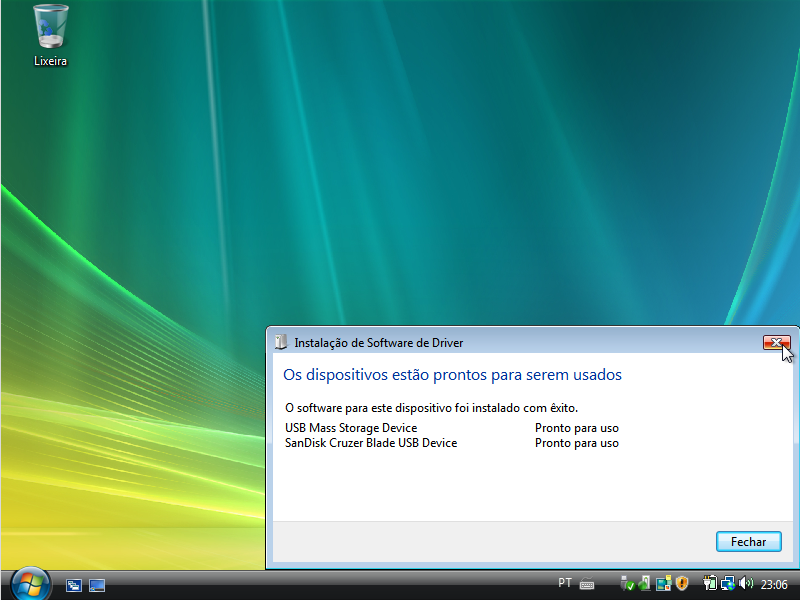Viewport: 800px width, 600px height.
Task: Click the heading 'Os dispositivos estão prontos para serem usados'
Action: click(x=452, y=375)
